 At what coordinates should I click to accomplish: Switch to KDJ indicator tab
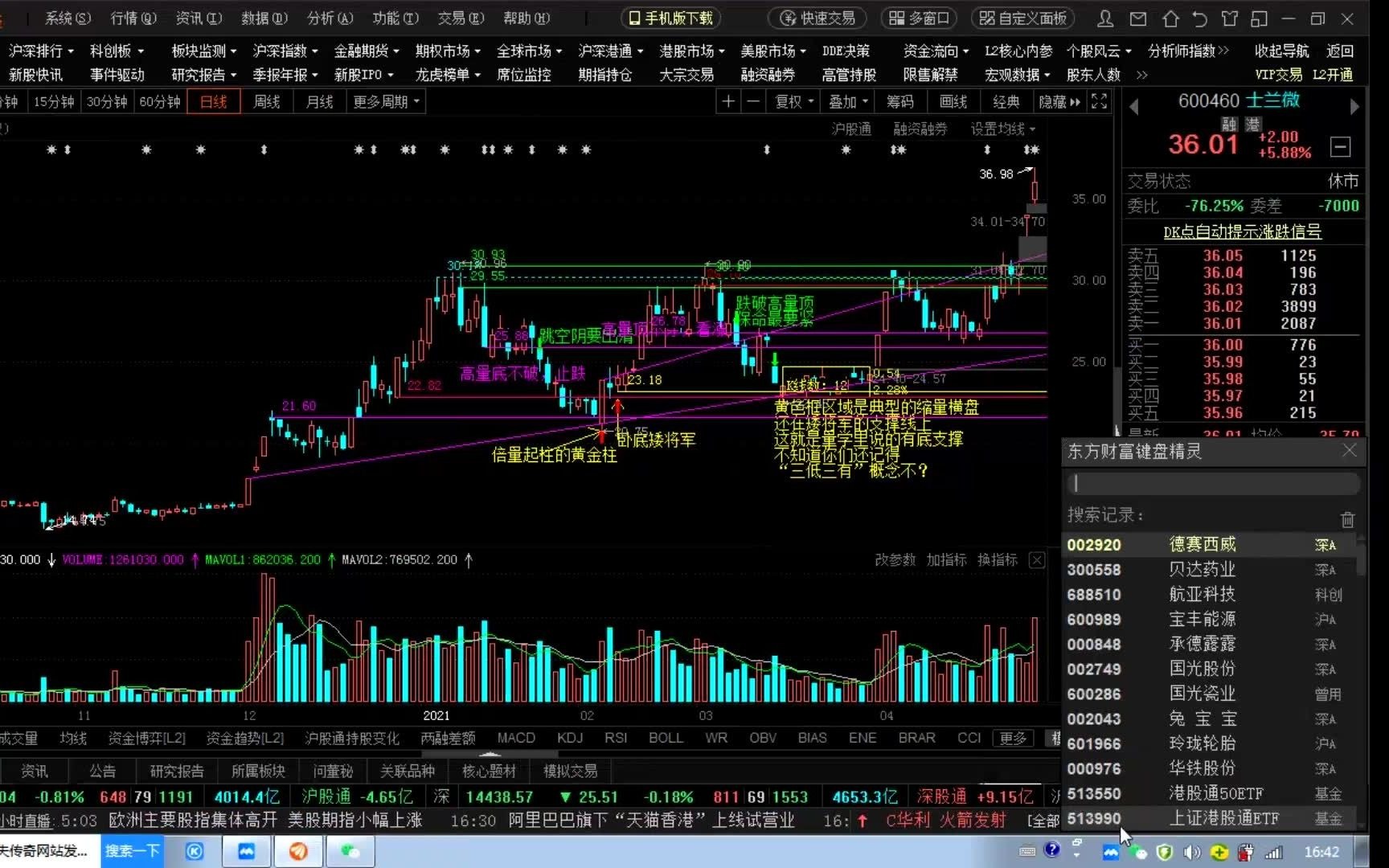click(570, 738)
